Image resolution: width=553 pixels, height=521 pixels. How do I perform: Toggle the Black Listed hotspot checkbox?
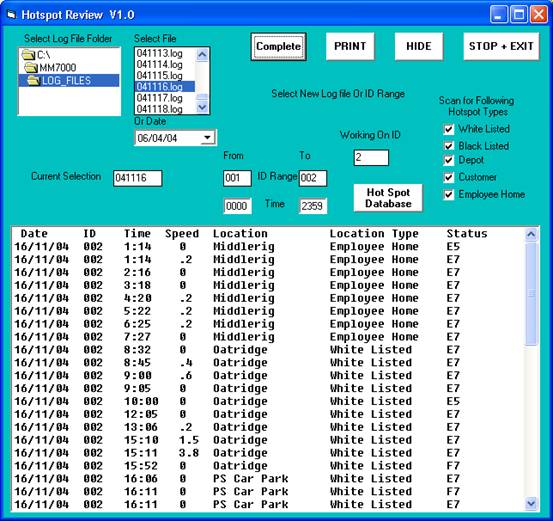(x=449, y=146)
